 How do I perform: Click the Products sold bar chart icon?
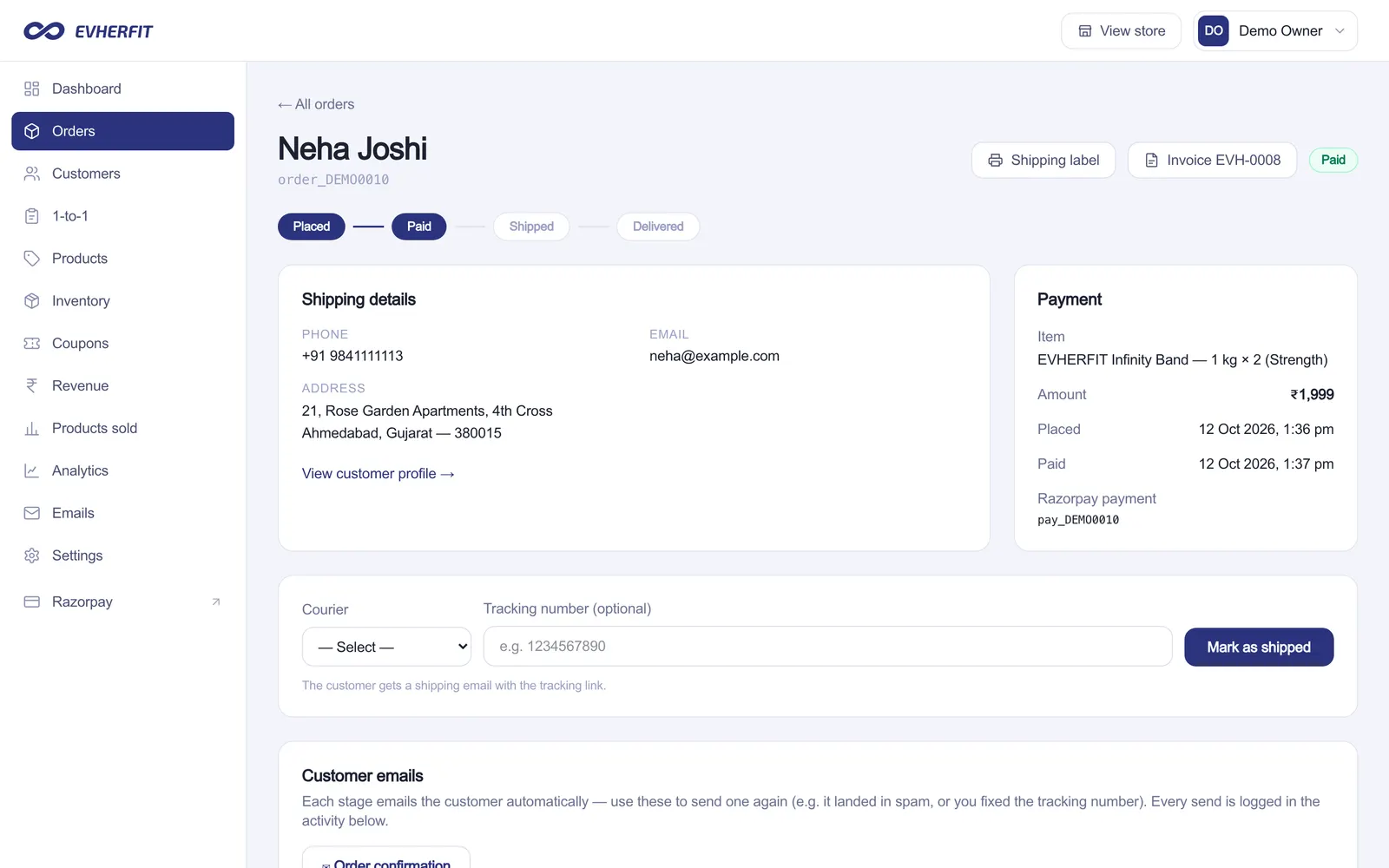[32, 428]
